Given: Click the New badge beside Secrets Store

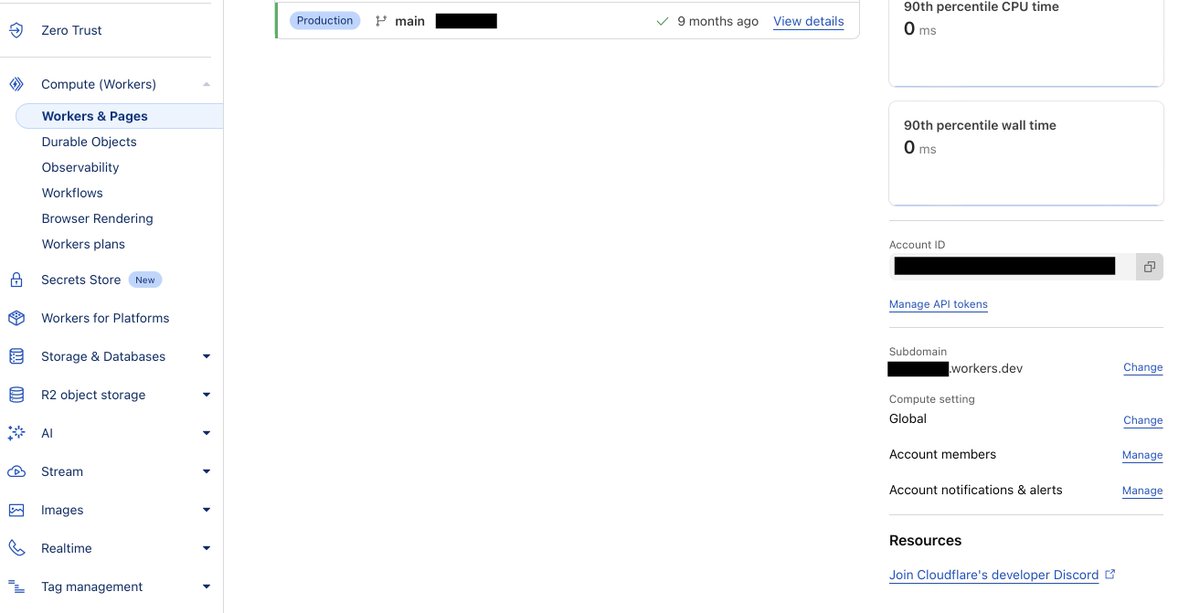Looking at the screenshot, I should [x=145, y=280].
